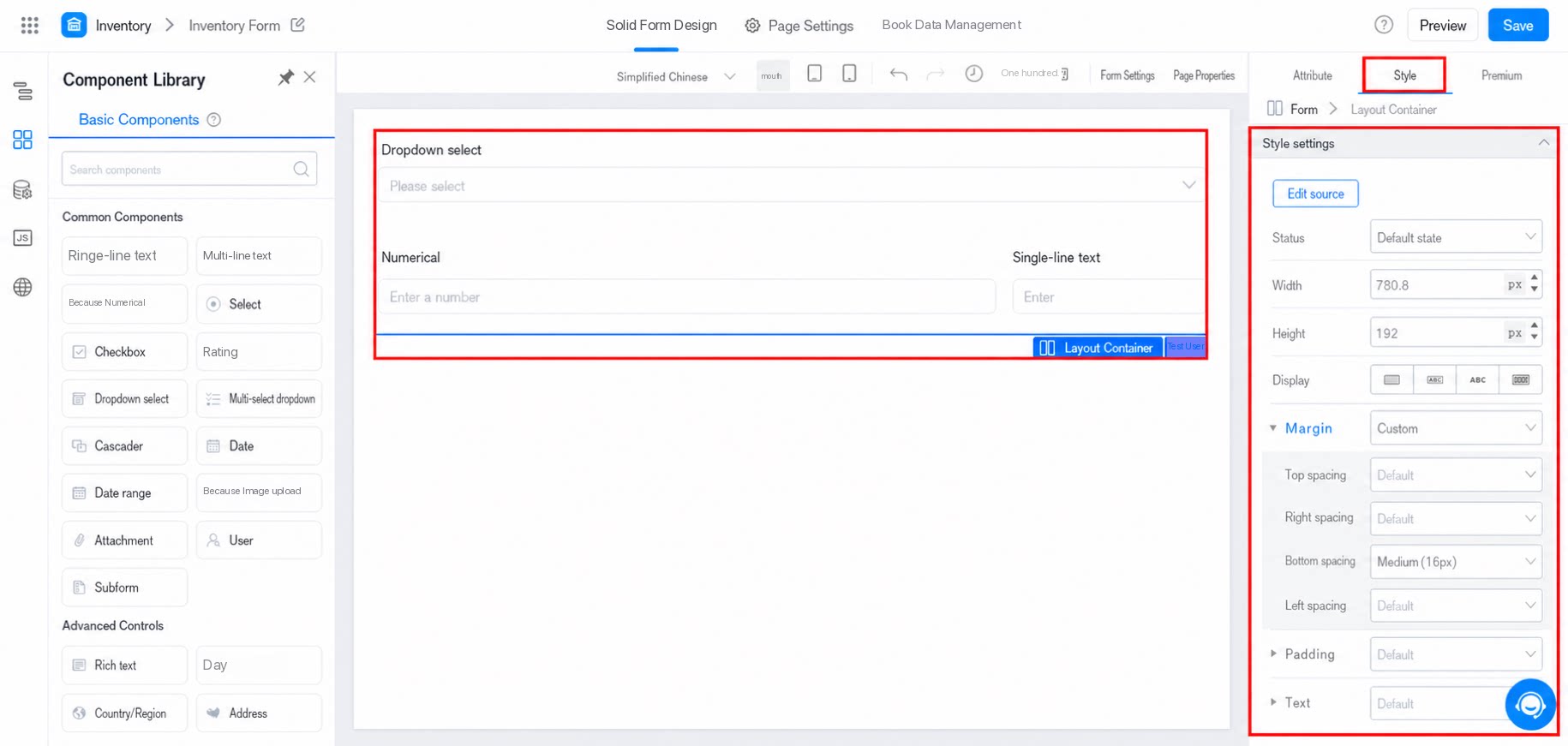Image resolution: width=1568 pixels, height=746 pixels.
Task: Open the Bottom spacing Medium dropdown
Action: (1456, 562)
